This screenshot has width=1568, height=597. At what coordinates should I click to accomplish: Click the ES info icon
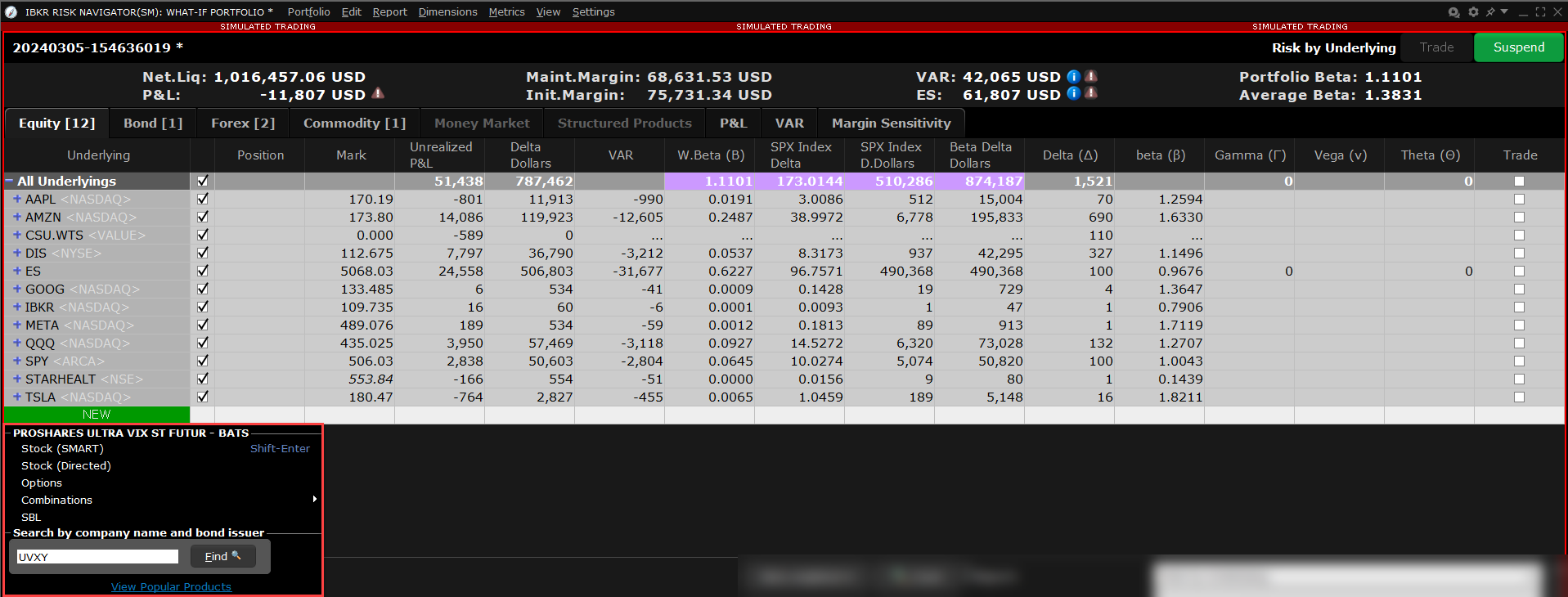coord(1074,94)
